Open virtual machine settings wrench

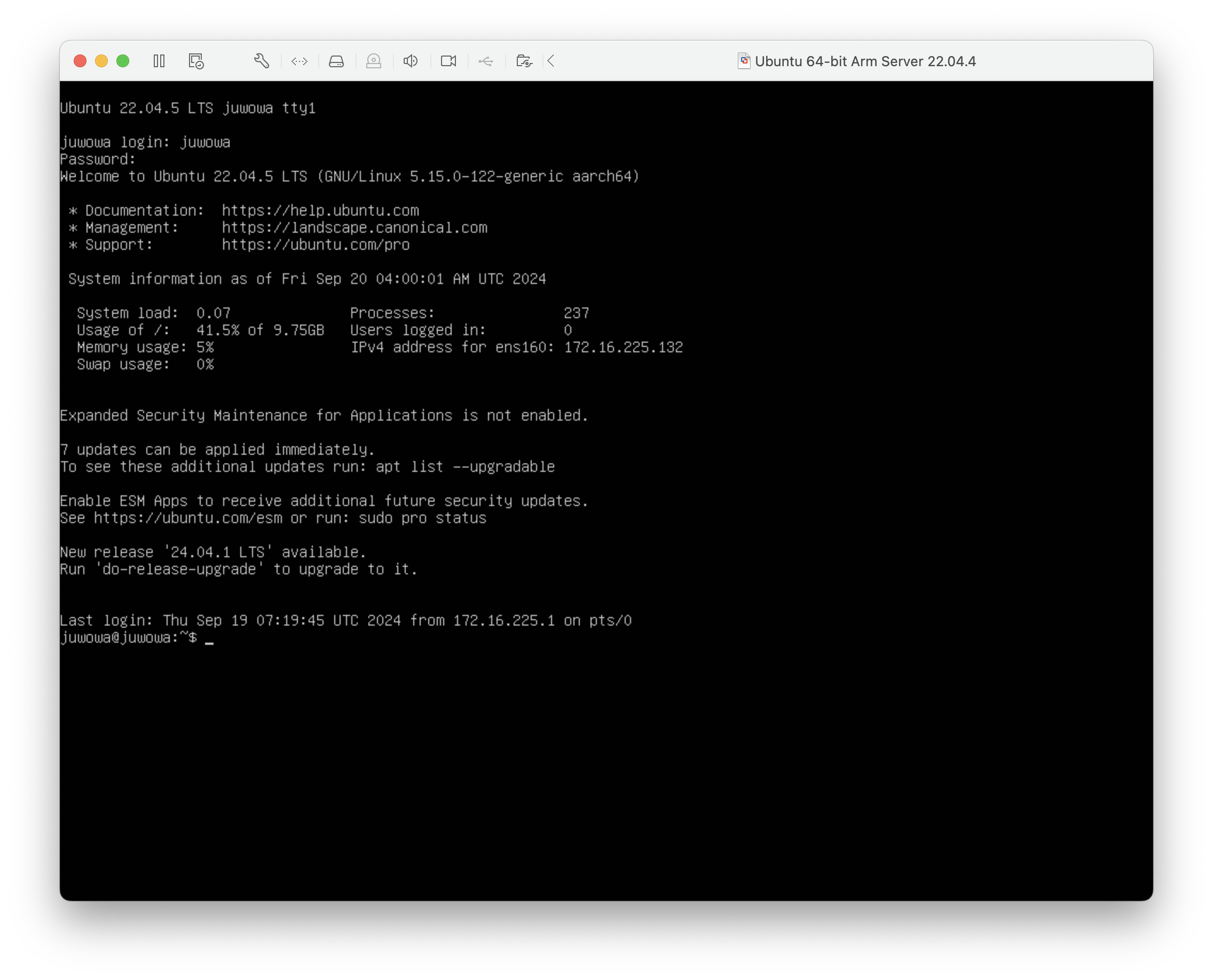262,61
